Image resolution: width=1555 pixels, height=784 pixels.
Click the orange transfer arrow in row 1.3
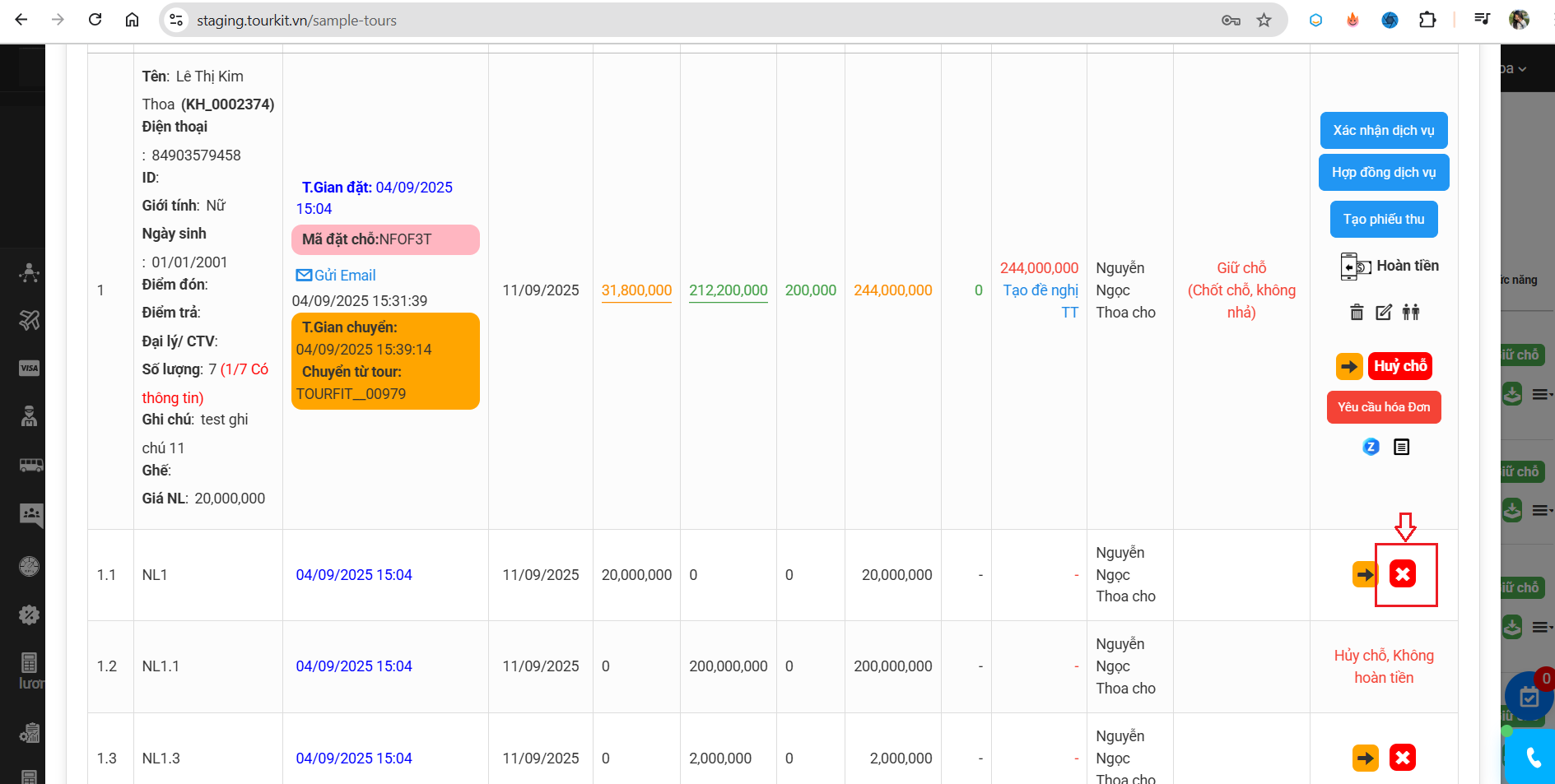click(x=1365, y=758)
